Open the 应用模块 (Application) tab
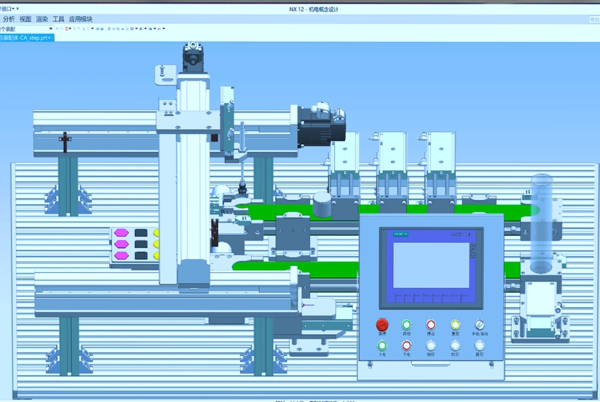Image resolution: width=600 pixels, height=402 pixels. 81,19
